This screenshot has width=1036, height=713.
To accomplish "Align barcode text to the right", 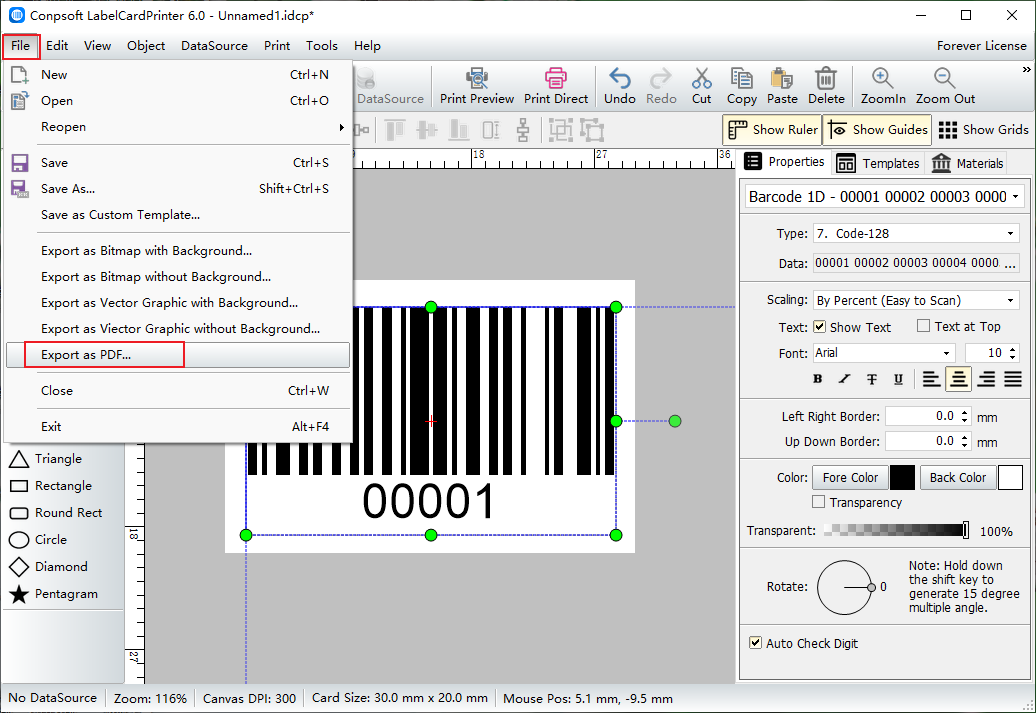I will tap(986, 379).
